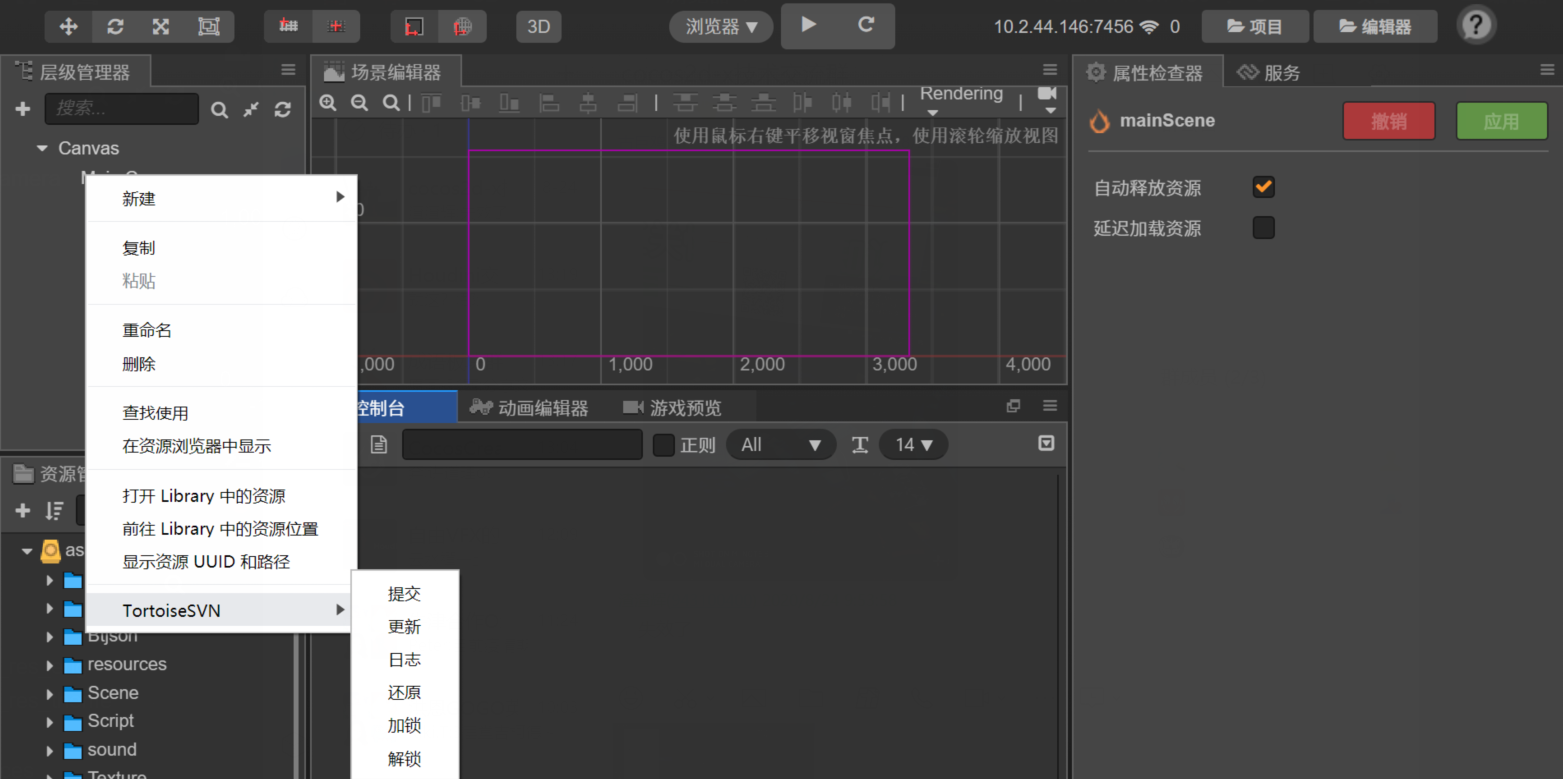Screen dimensions: 1563x779
Task: Select the move transform tool
Action: pos(68,27)
